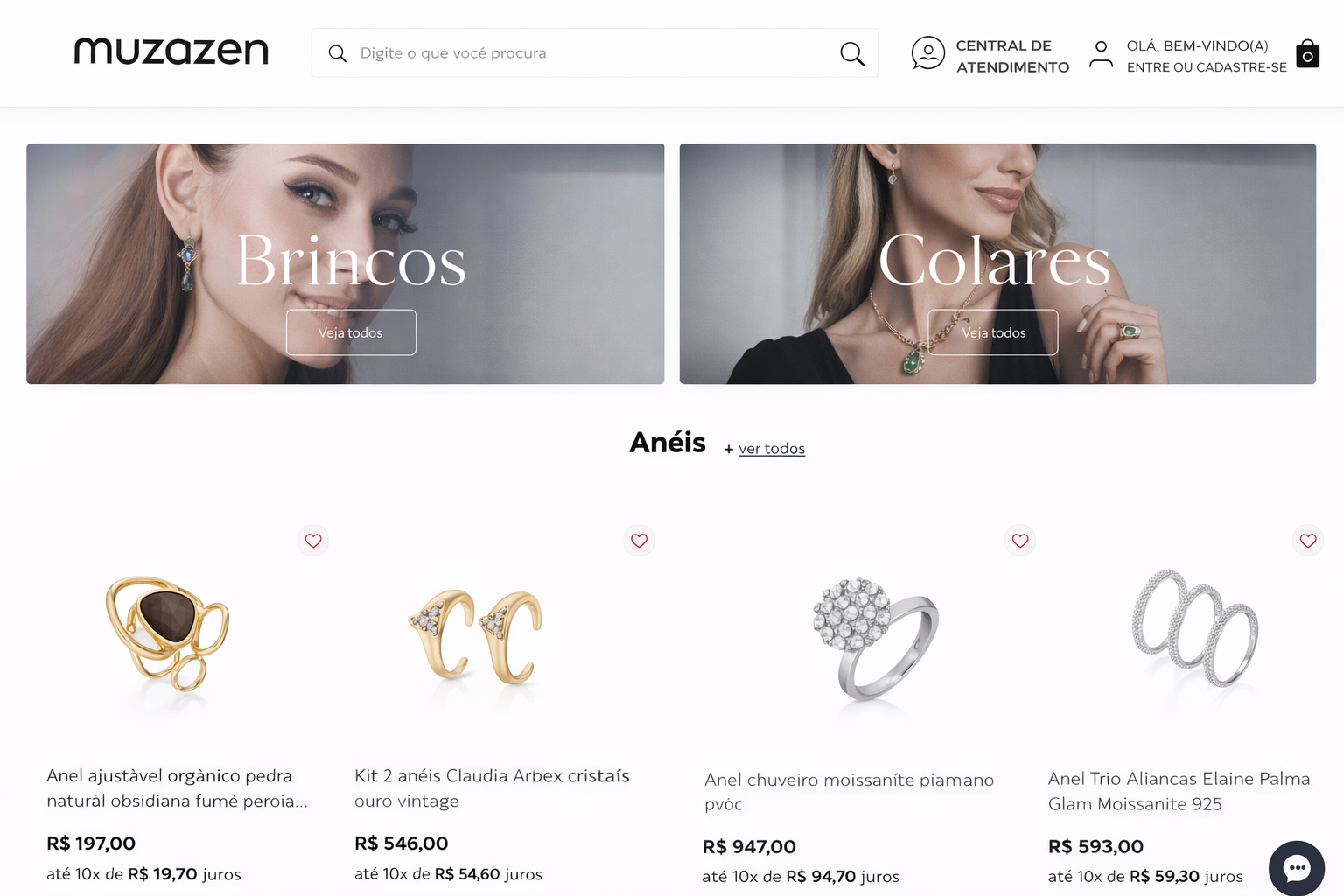Open the ver todos link for Anéis

click(772, 449)
